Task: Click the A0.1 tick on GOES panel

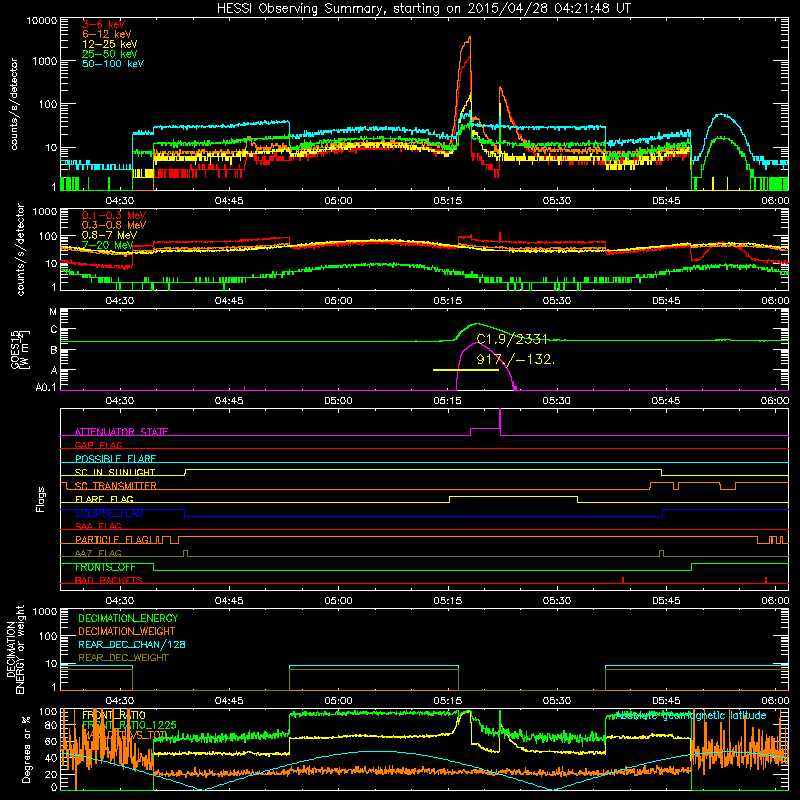Action: 46,388
